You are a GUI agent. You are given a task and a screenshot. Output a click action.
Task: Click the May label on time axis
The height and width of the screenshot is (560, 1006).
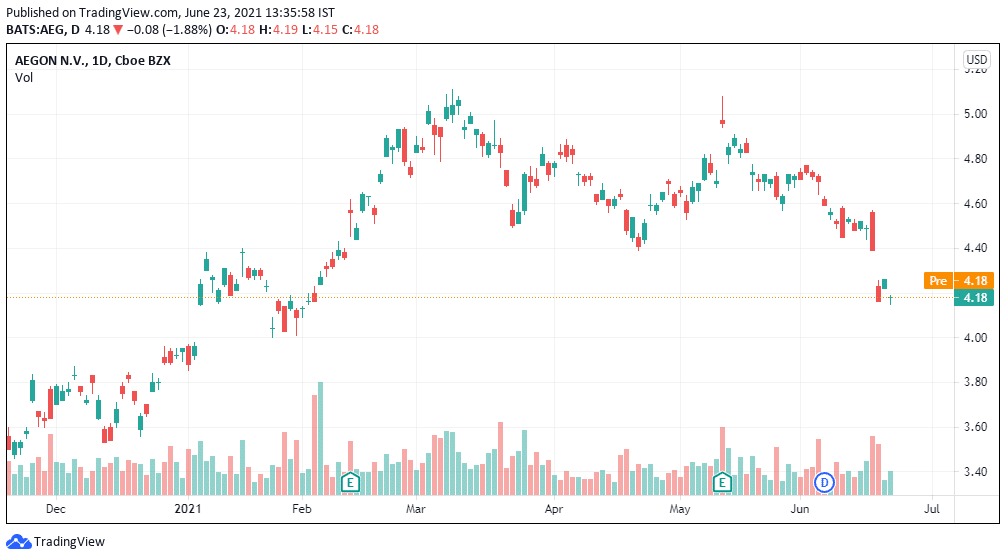coord(679,509)
